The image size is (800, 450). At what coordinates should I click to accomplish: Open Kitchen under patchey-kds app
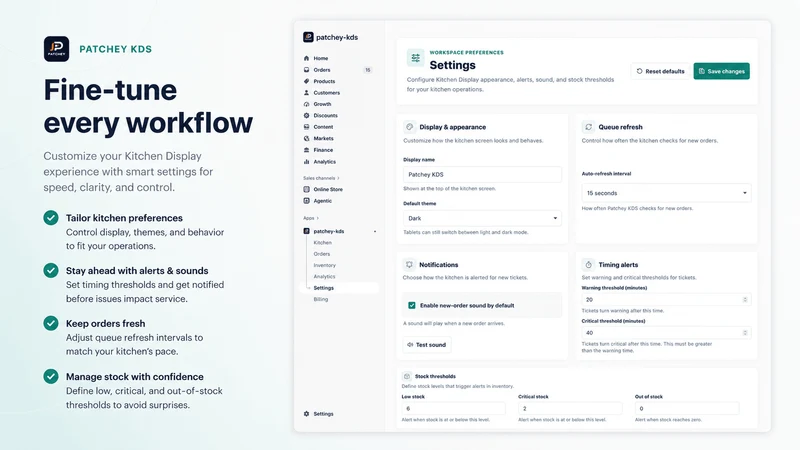tap(322, 242)
